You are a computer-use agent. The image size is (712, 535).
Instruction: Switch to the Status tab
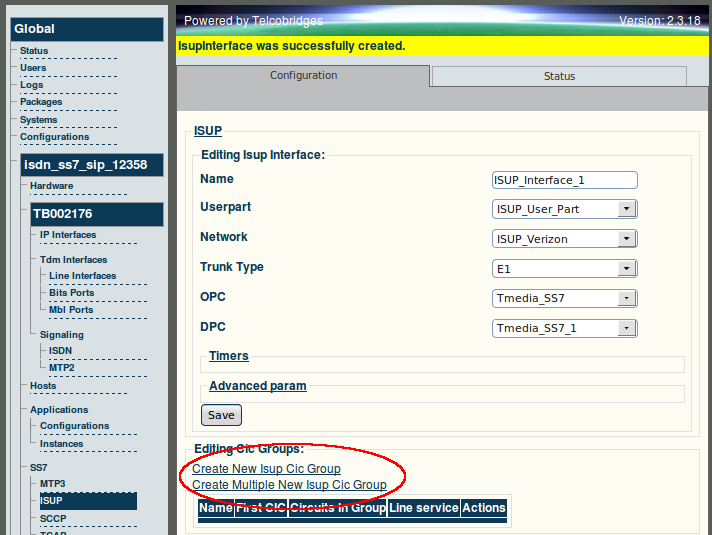[x=559, y=76]
